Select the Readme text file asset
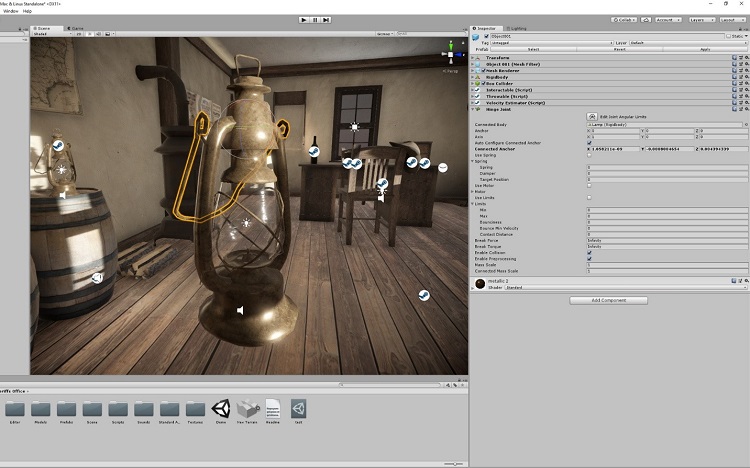Image resolution: width=750 pixels, height=468 pixels. [x=273, y=409]
